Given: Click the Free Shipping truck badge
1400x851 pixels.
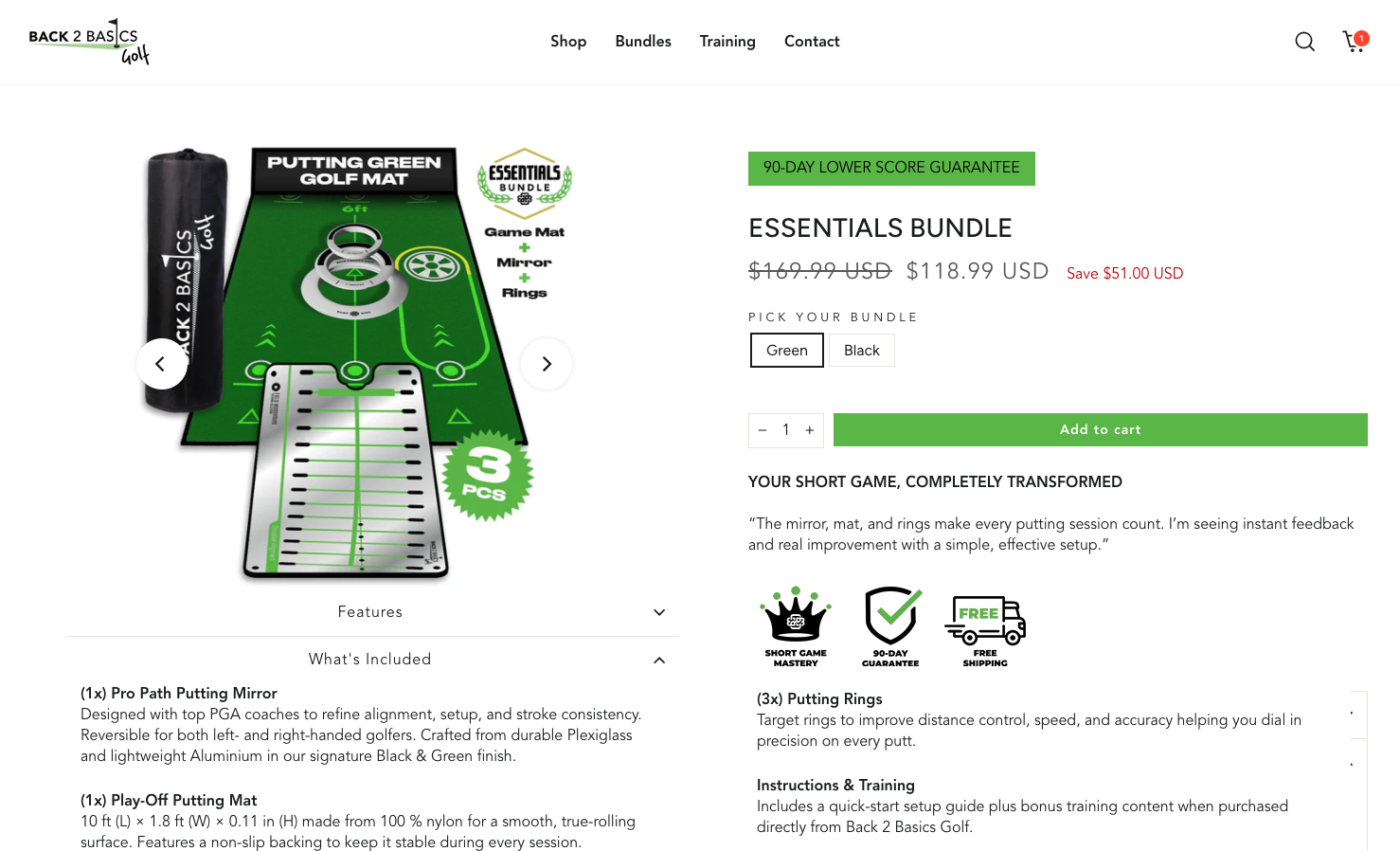Looking at the screenshot, I should point(985,631).
